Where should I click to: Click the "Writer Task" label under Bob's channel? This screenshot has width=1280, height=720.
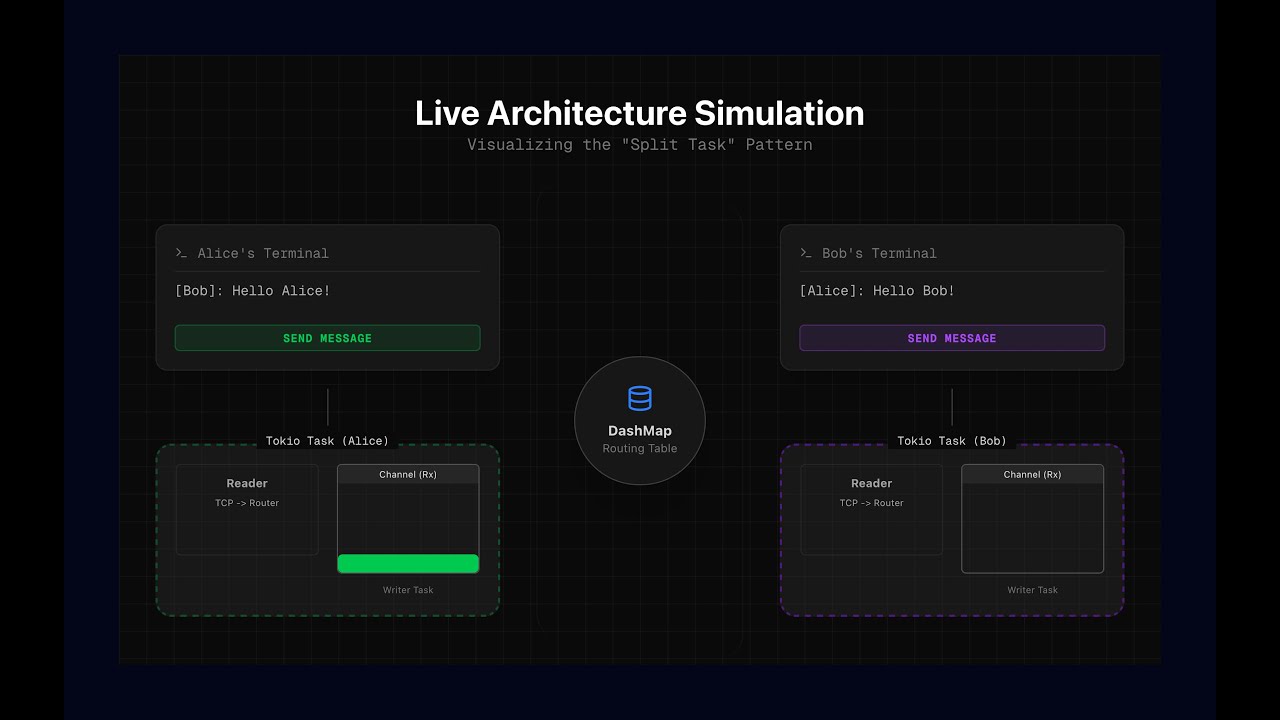tap(1033, 590)
